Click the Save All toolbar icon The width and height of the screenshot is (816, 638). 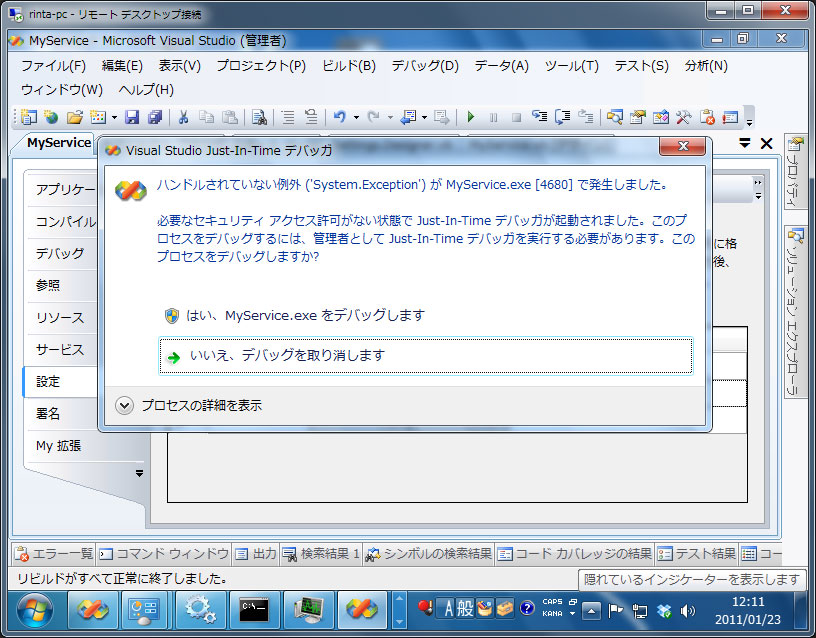pyautogui.click(x=155, y=117)
